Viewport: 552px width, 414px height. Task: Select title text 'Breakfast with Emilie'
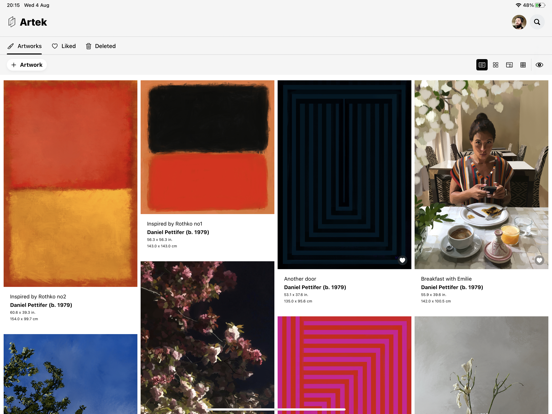(446, 279)
